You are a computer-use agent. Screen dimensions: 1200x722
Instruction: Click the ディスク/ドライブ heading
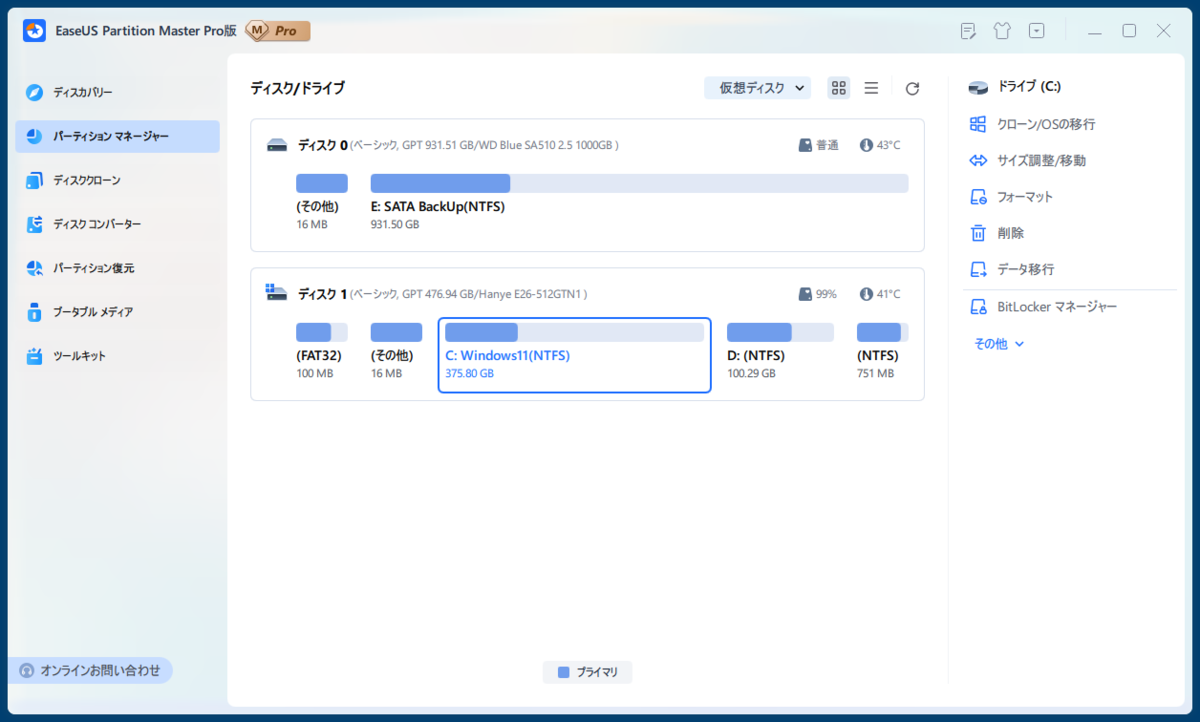tap(297, 88)
